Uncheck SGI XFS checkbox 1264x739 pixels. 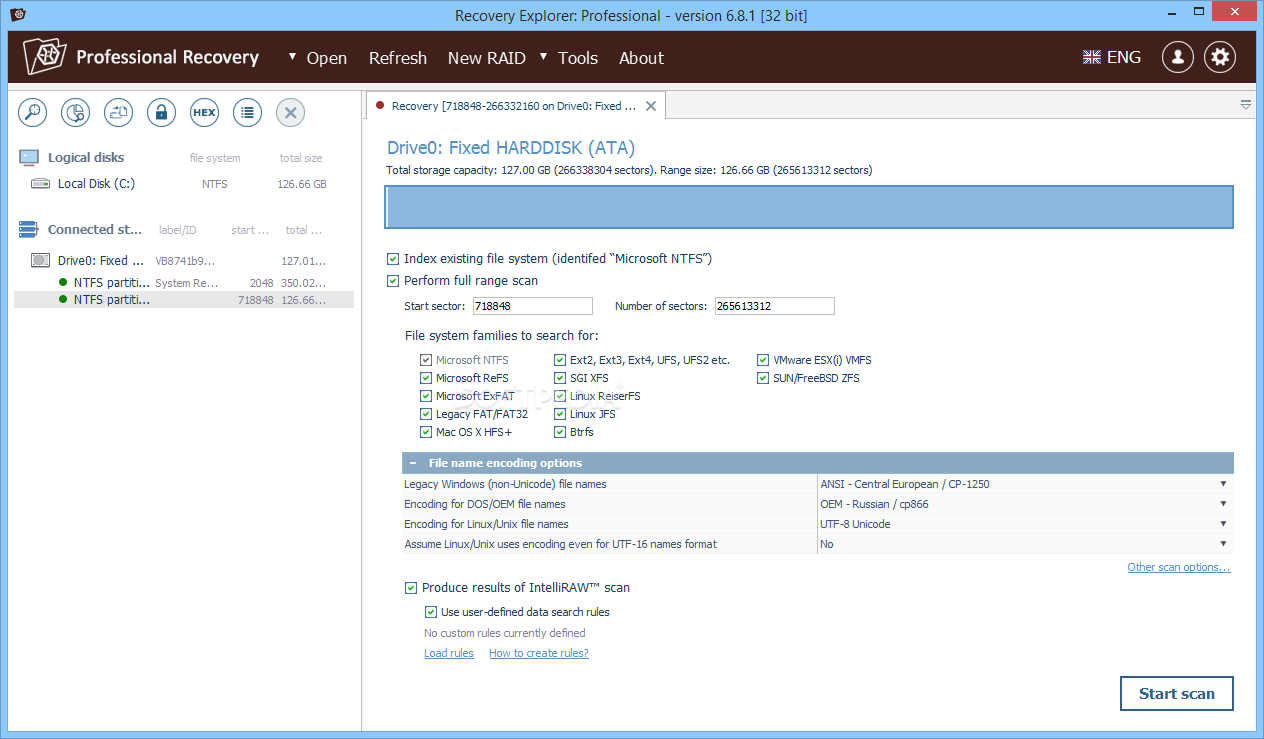[x=560, y=378]
